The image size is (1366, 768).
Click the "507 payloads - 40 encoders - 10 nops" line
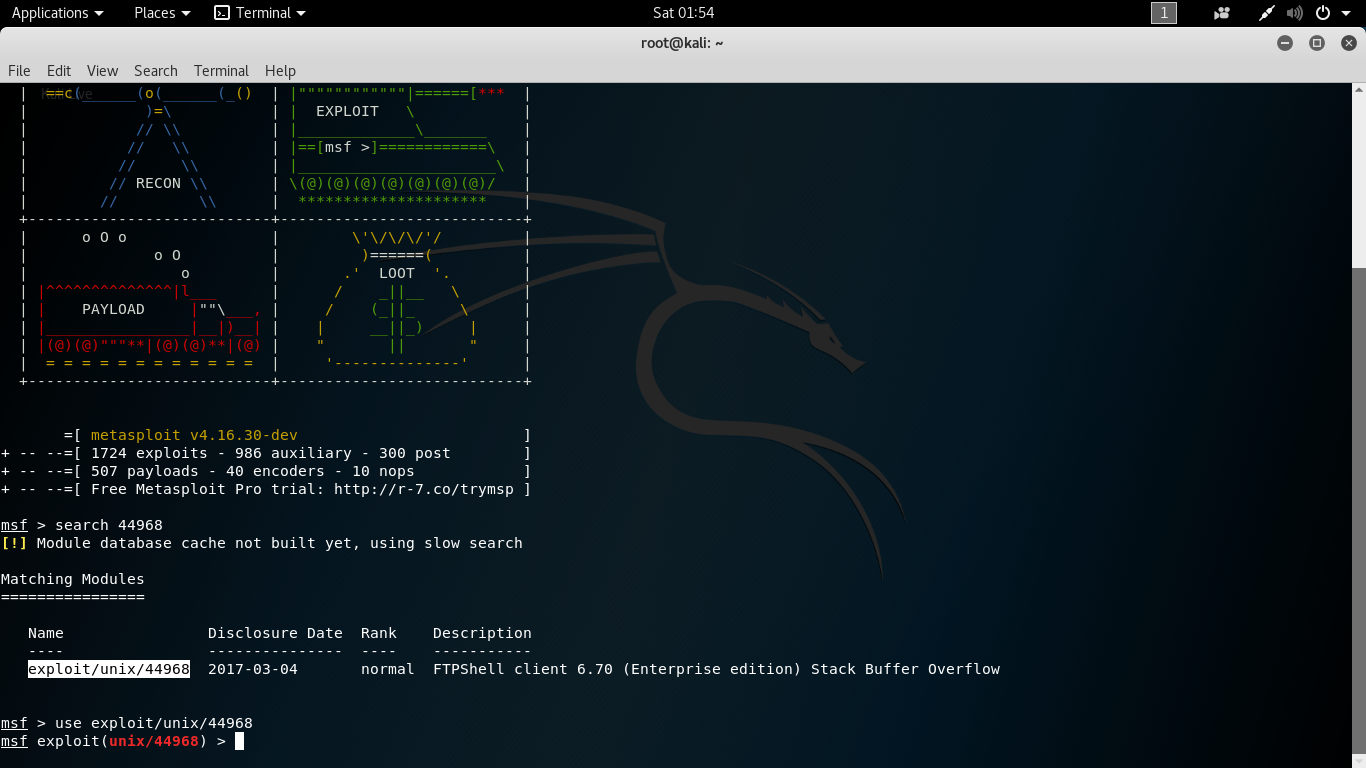pyautogui.click(x=253, y=471)
